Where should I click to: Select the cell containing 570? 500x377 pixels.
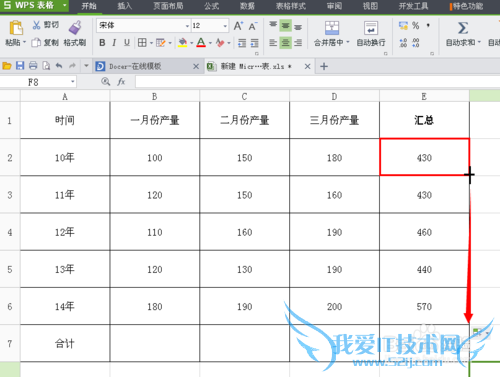click(424, 306)
